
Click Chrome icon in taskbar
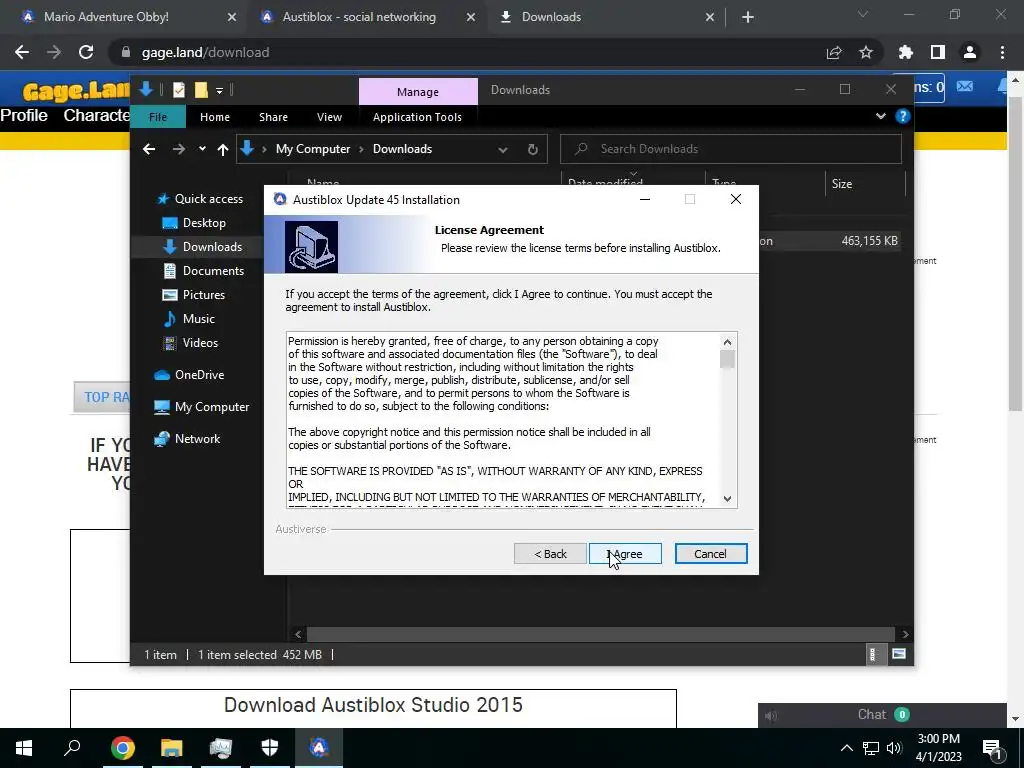point(122,748)
